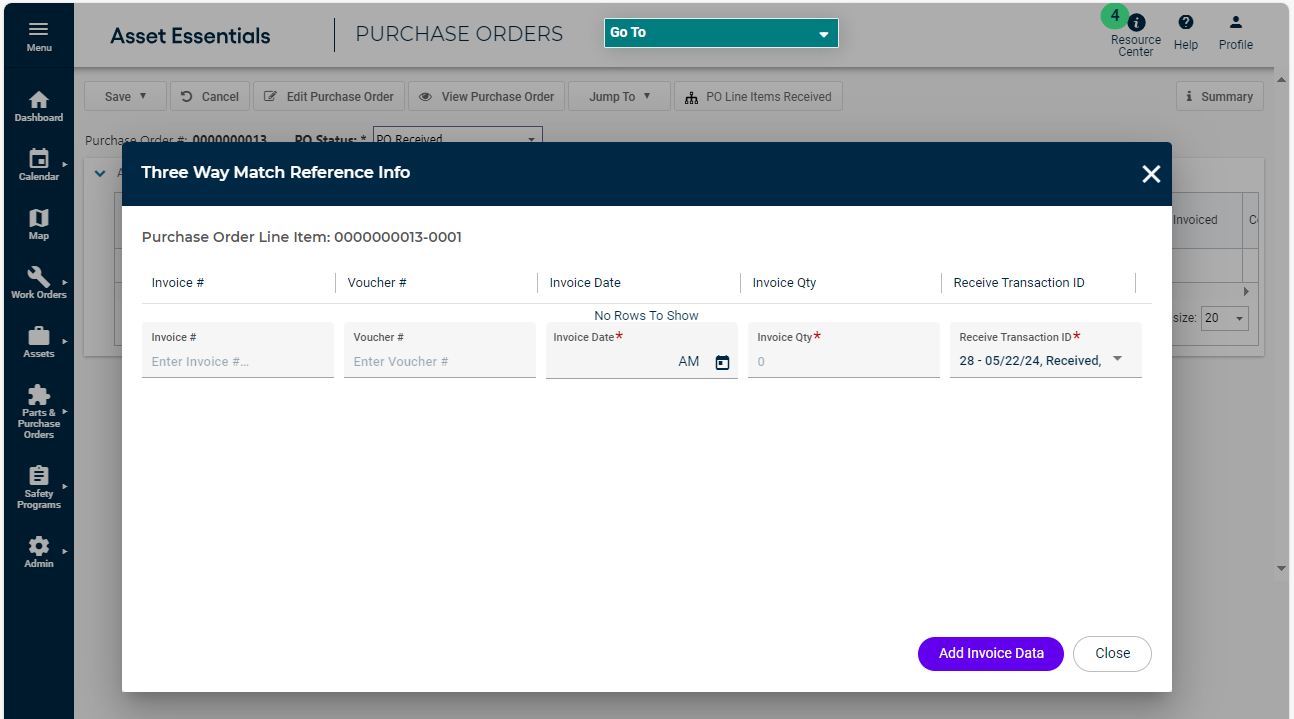1294x719 pixels.
Task: Open the page size dropdown showing 20
Action: click(x=1225, y=318)
